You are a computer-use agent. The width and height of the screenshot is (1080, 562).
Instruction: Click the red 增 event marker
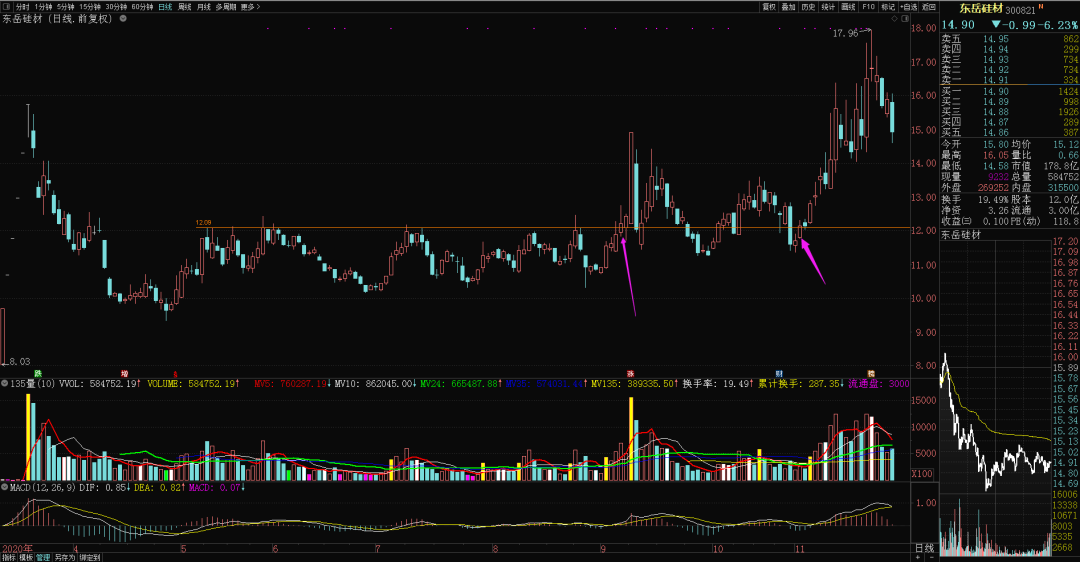pos(125,373)
